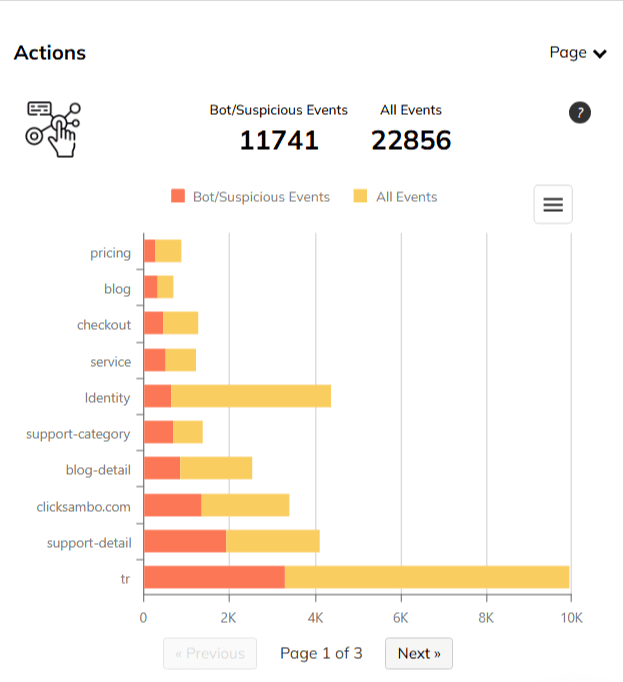Click the Actions click-tracking icon

click(53, 127)
